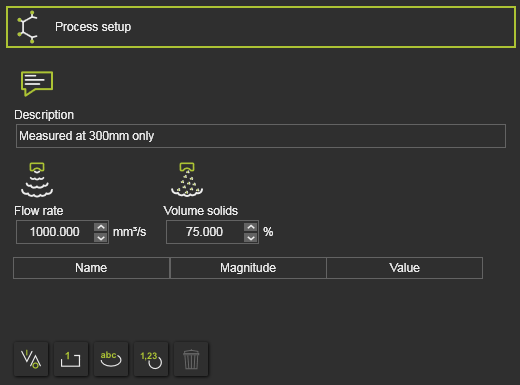Click the Value column header
Viewport: 520px width, 385px height.
(x=404, y=268)
